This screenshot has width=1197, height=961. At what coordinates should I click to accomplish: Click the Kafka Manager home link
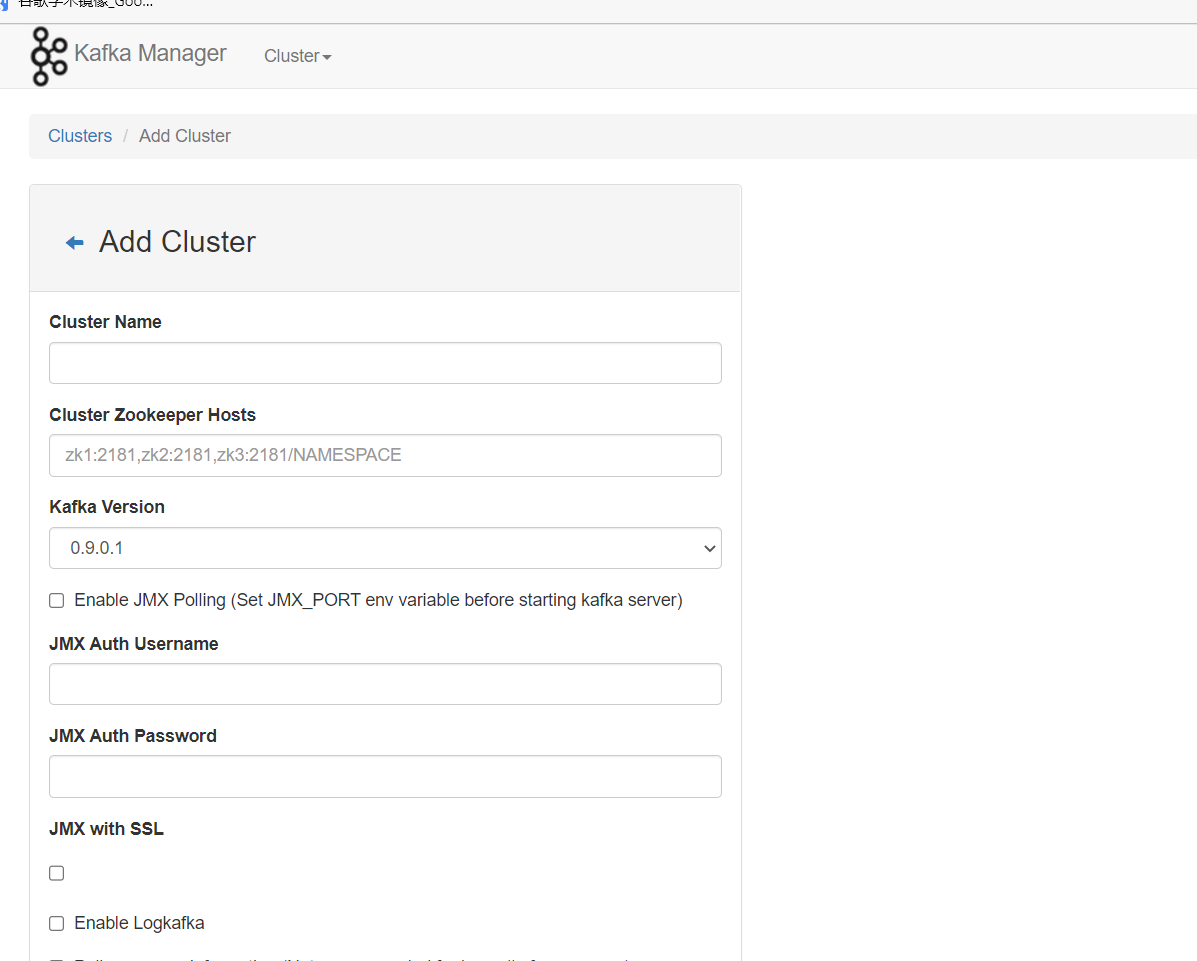click(x=150, y=54)
